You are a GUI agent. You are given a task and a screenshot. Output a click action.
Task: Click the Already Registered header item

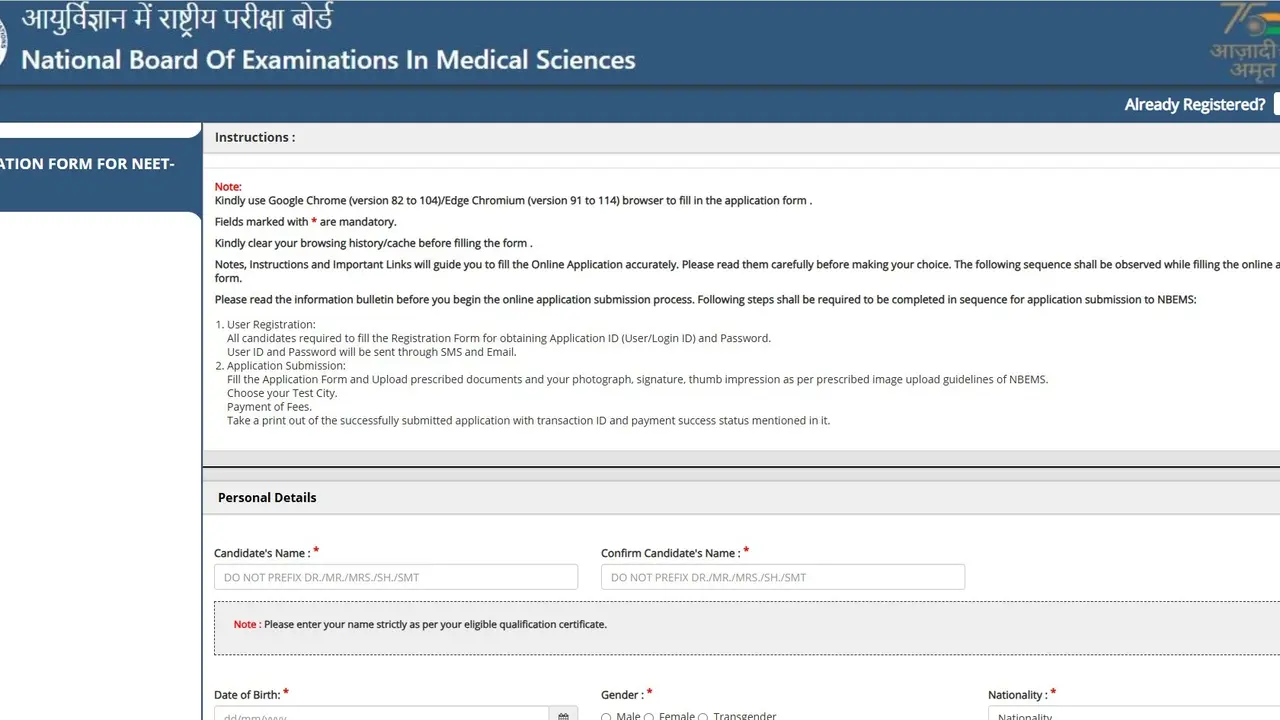tap(1194, 104)
